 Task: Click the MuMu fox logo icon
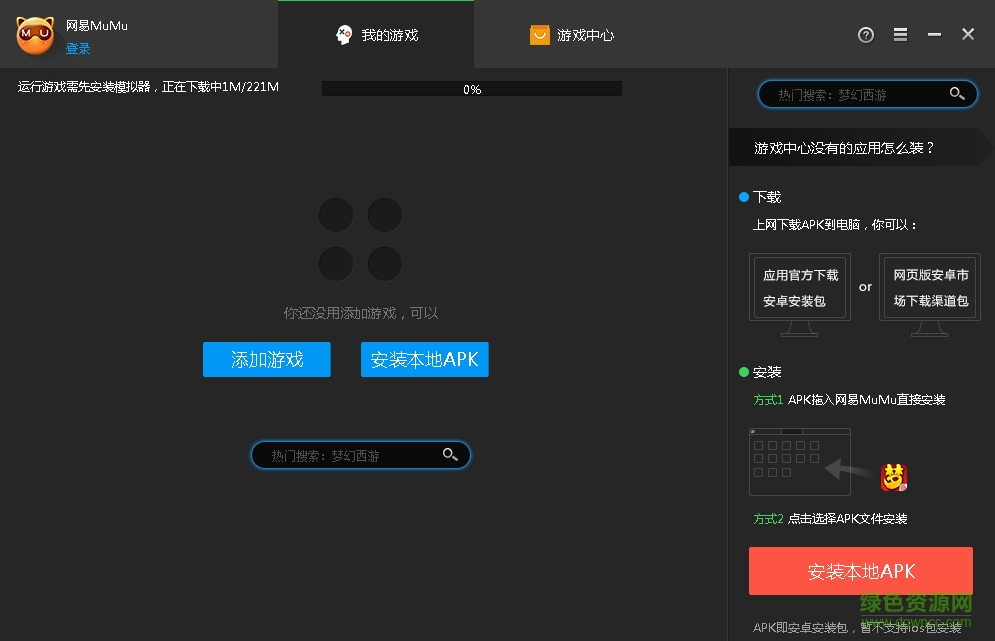tap(34, 34)
